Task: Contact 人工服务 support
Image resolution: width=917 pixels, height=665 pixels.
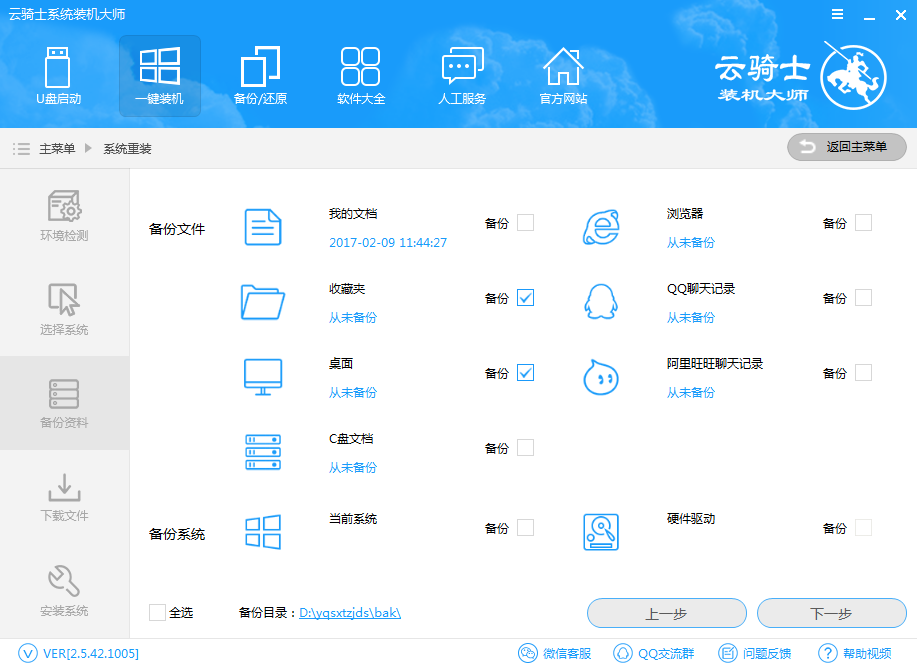Action: point(462,76)
